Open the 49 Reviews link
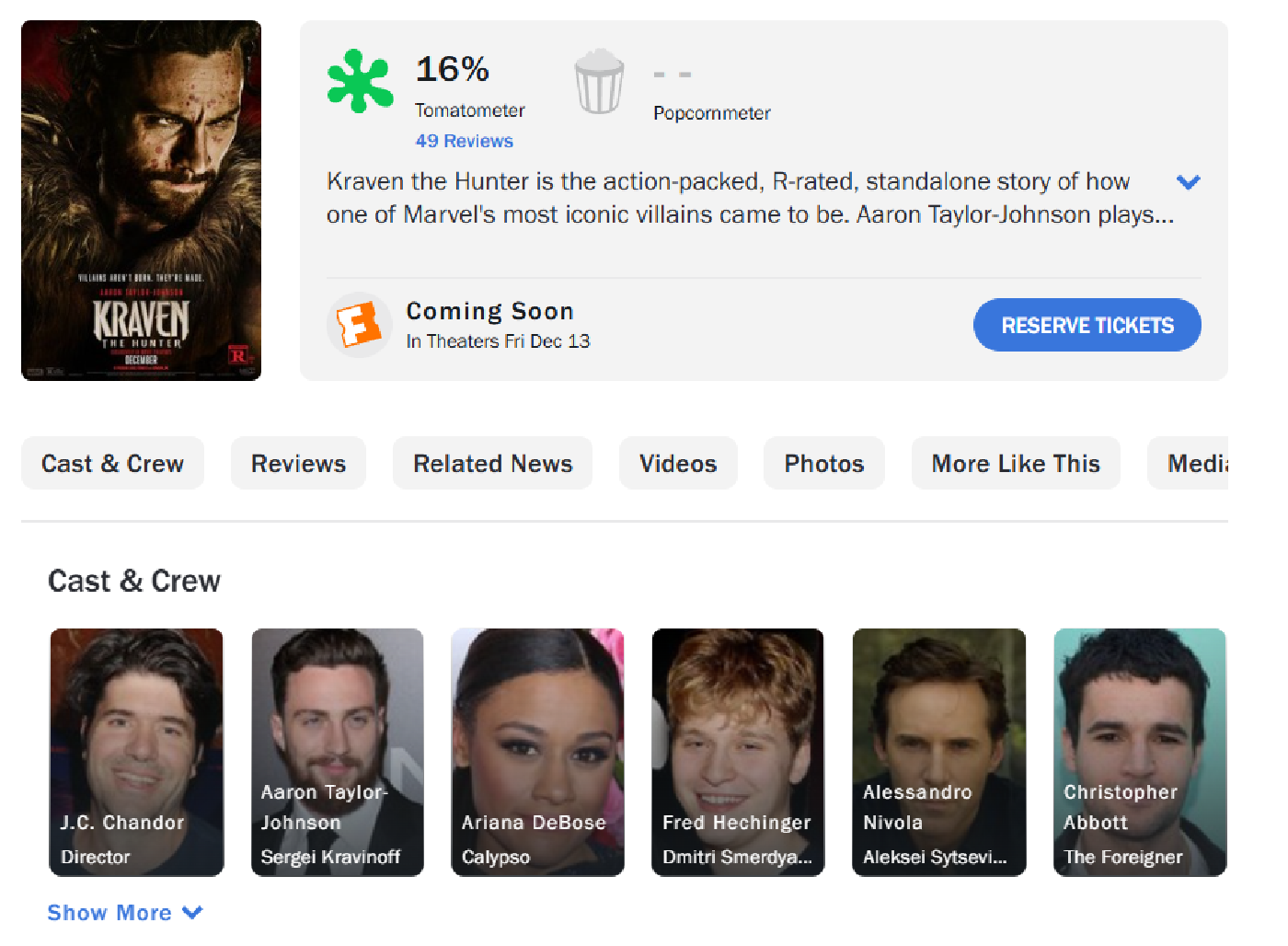This screenshot has width=1288, height=946. tap(464, 141)
